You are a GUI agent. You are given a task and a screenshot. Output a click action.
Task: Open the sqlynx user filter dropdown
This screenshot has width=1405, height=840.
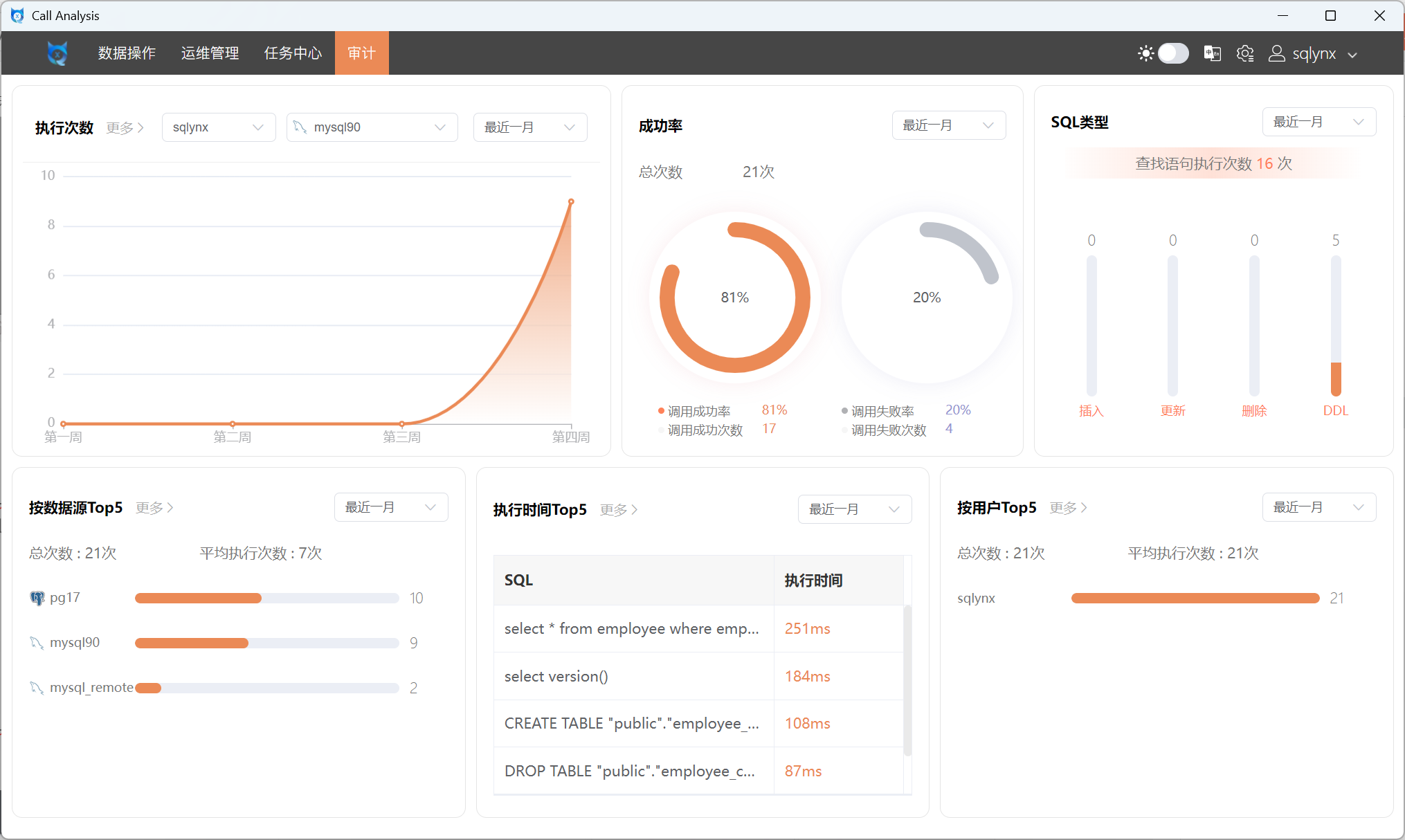pos(218,127)
